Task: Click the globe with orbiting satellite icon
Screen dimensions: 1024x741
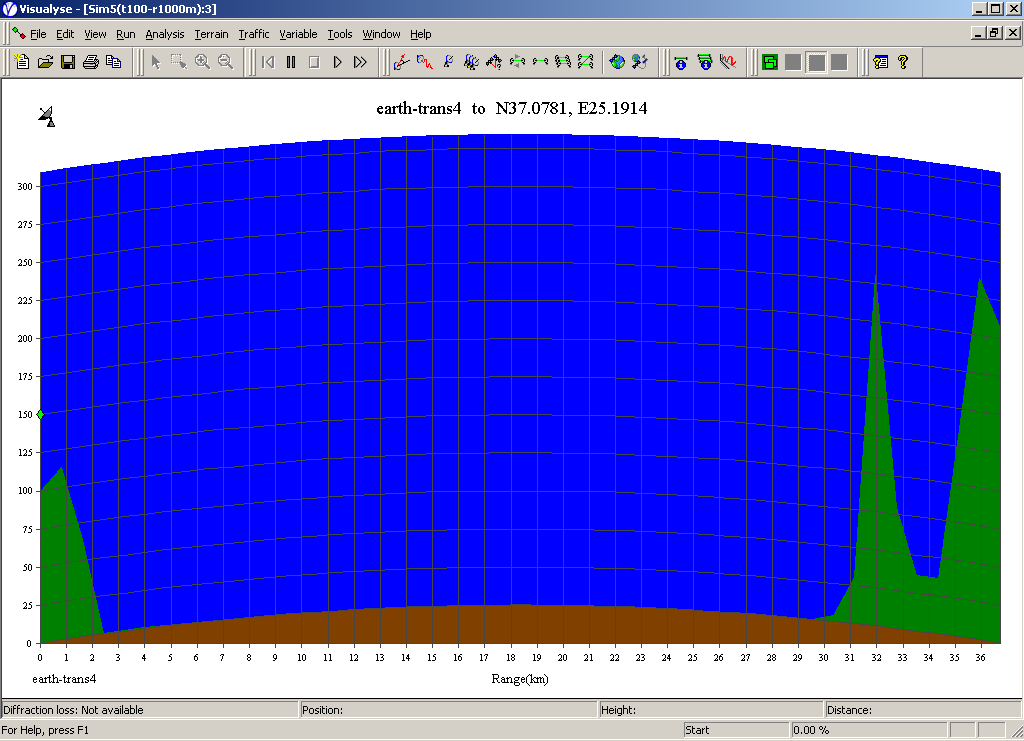Action: click(x=640, y=62)
